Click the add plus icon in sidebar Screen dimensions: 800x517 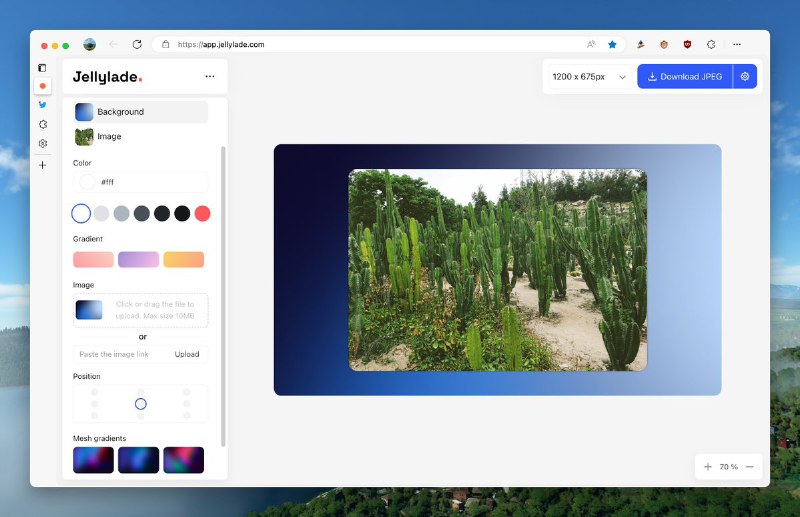coord(42,165)
